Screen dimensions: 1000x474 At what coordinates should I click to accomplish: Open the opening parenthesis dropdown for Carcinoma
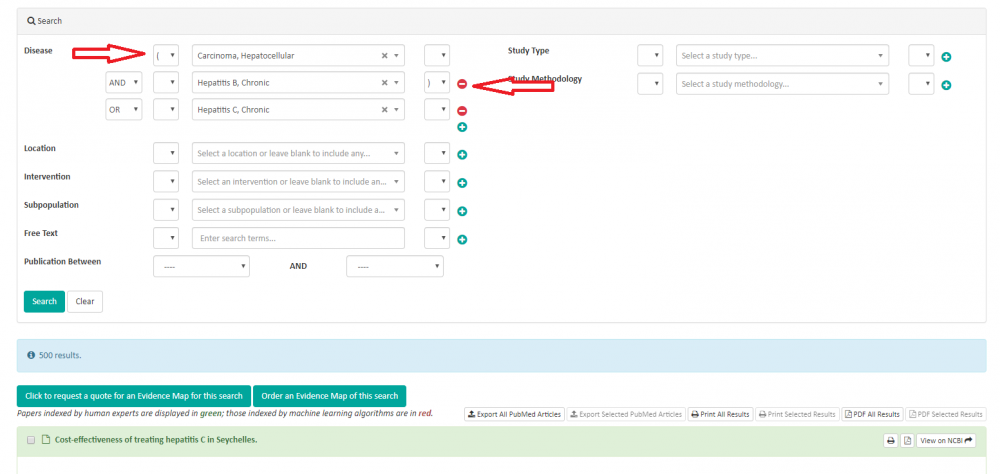(x=166, y=55)
